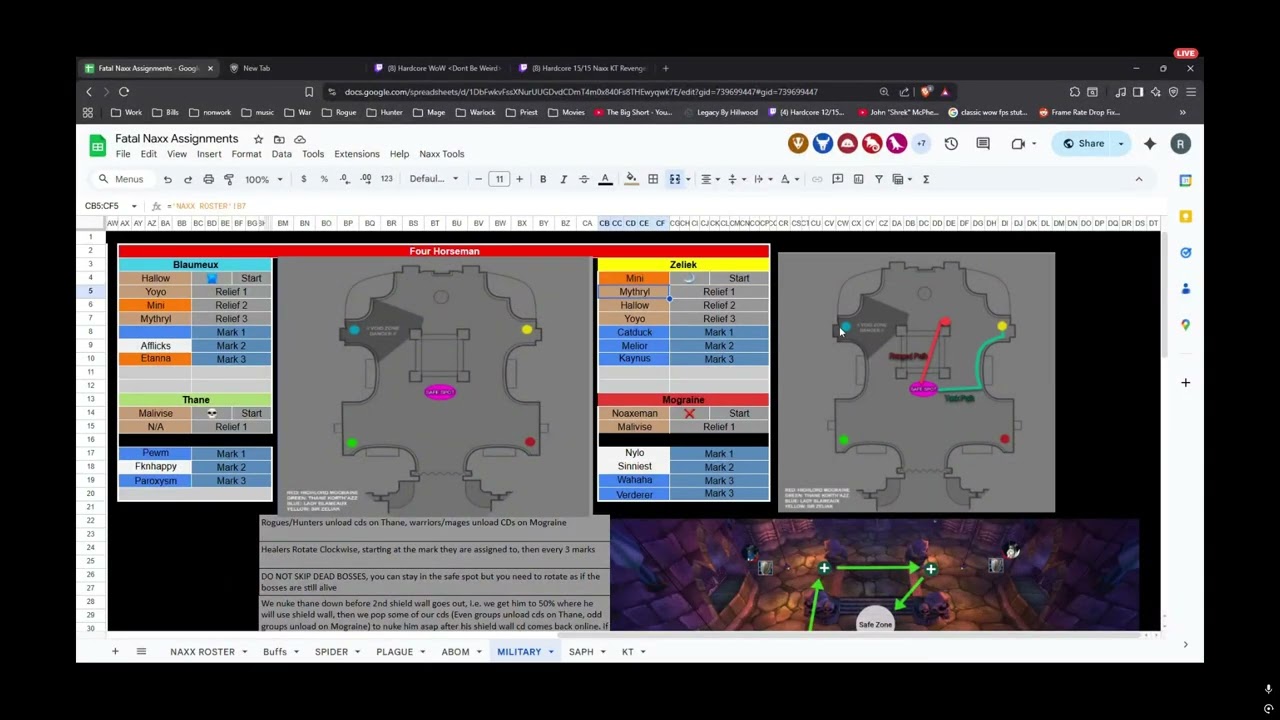1280x720 pixels.
Task: Click the Gemini sparkle icon
Action: coord(1150,144)
